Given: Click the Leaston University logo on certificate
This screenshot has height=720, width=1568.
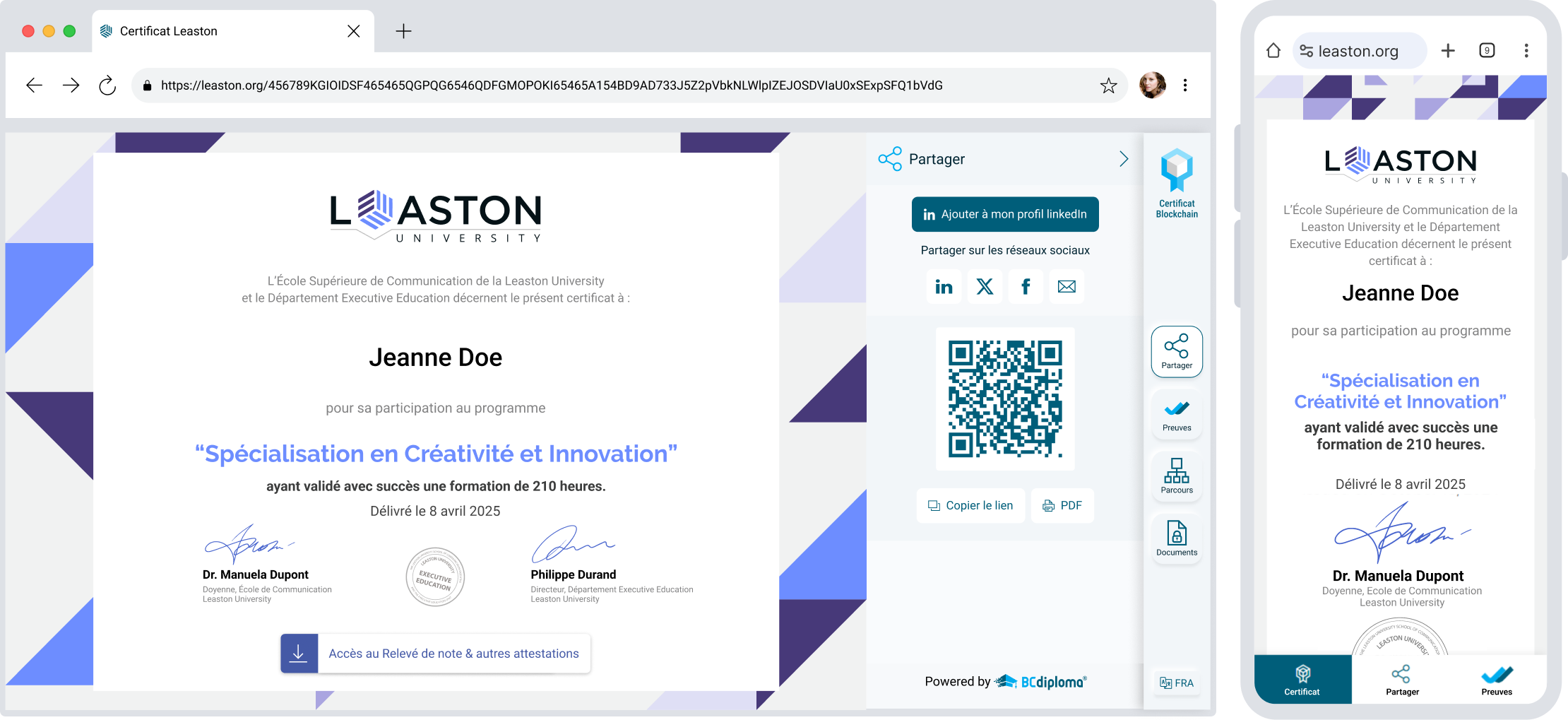Looking at the screenshot, I should 436,217.
